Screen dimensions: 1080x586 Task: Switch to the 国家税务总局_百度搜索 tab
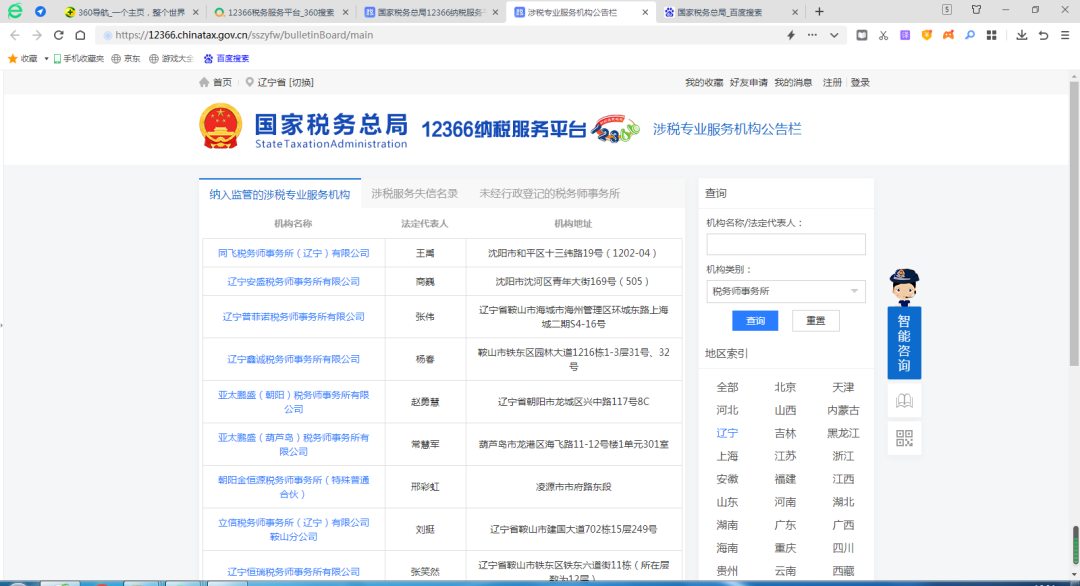click(x=731, y=12)
